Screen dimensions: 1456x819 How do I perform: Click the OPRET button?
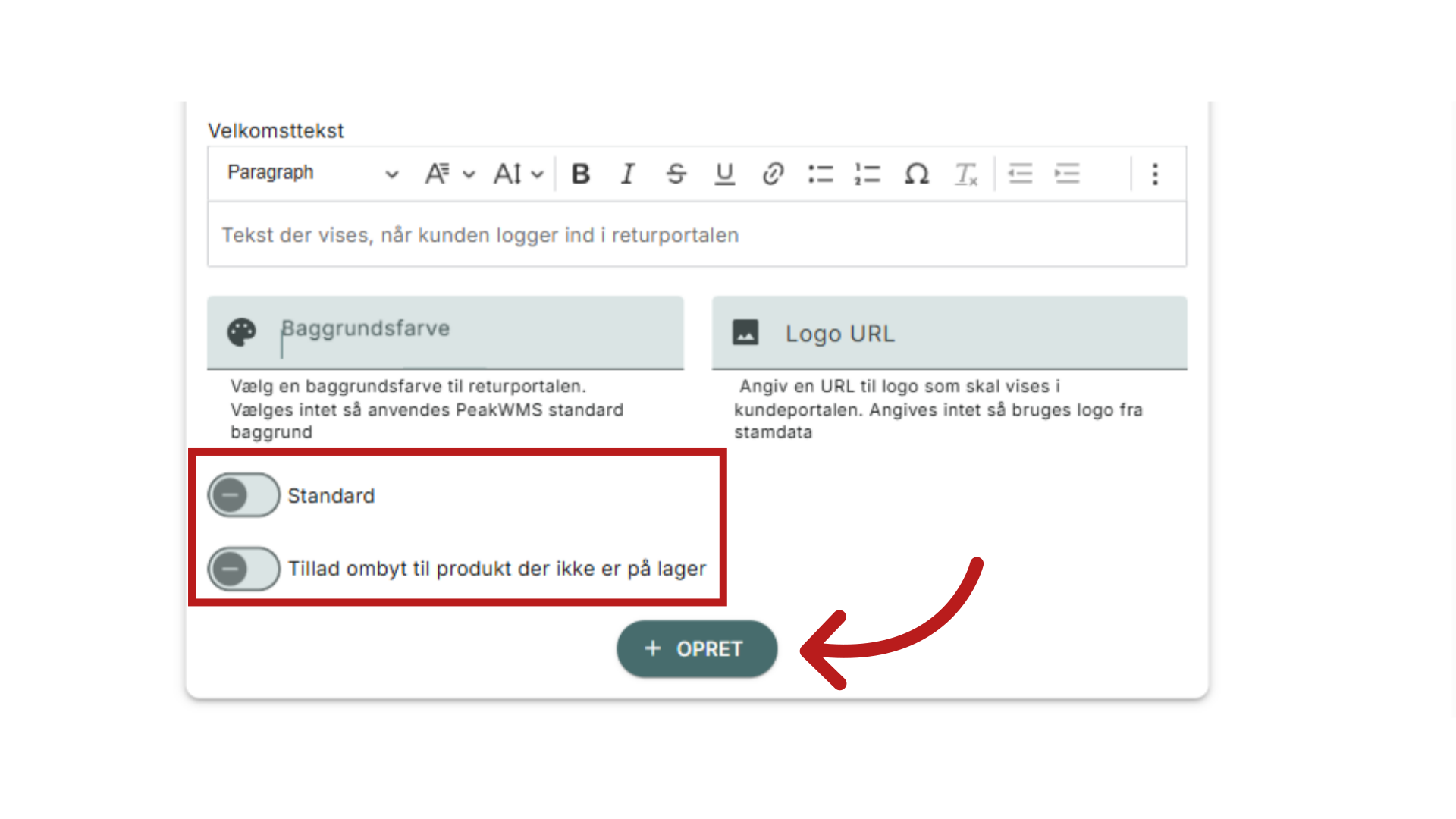(x=697, y=649)
